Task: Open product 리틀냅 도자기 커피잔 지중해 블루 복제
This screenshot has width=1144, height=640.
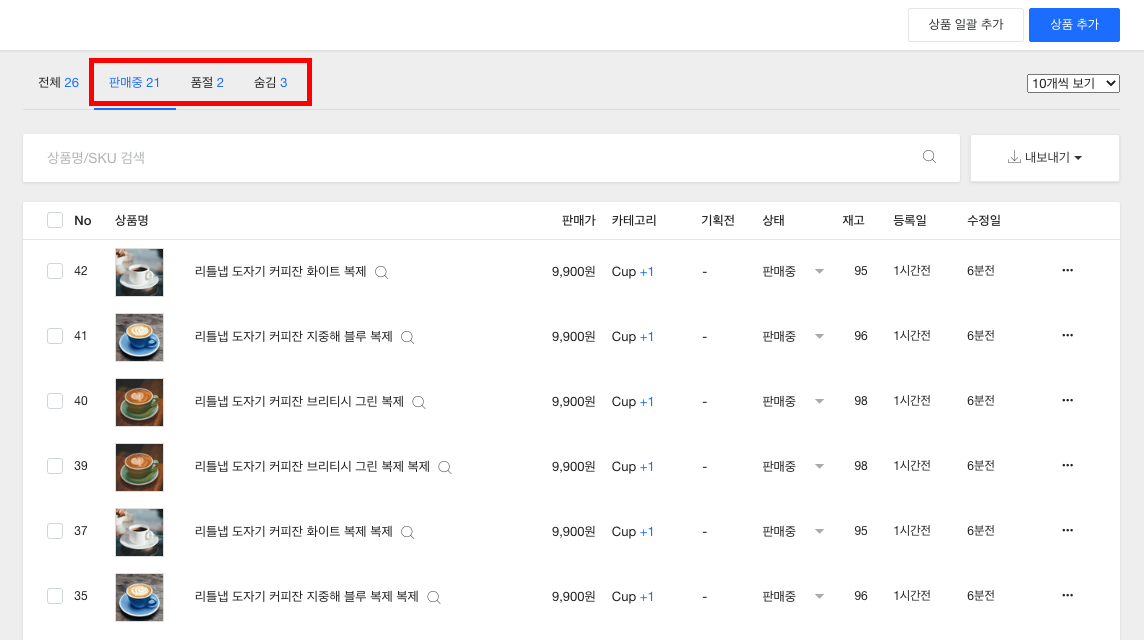Action: point(293,336)
